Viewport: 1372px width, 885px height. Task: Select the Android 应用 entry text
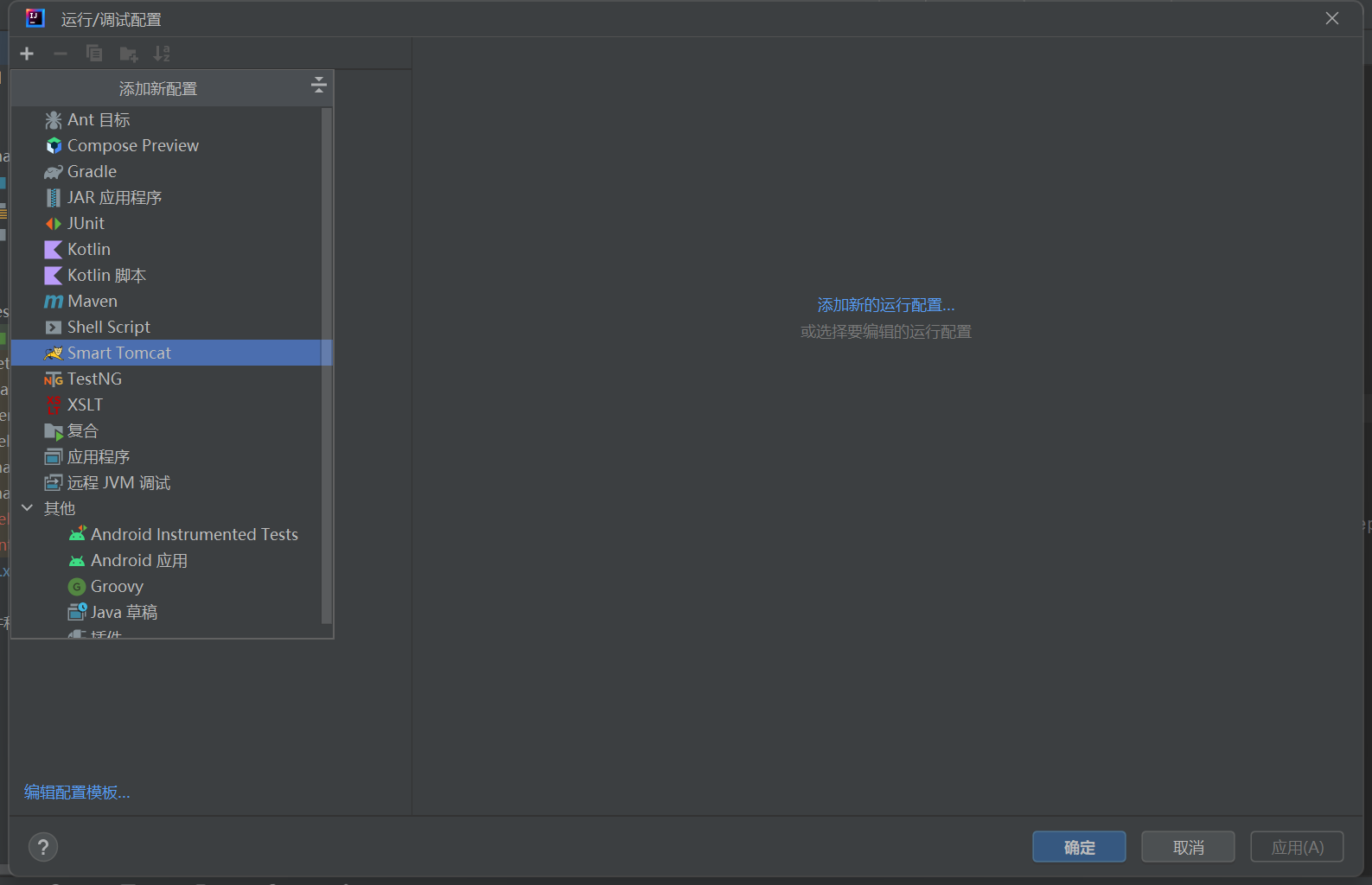coord(139,561)
